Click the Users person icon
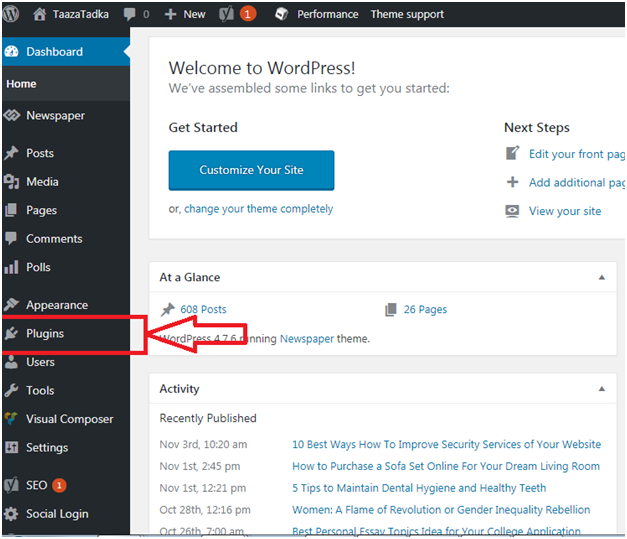This screenshot has width=627, height=539. point(11,362)
